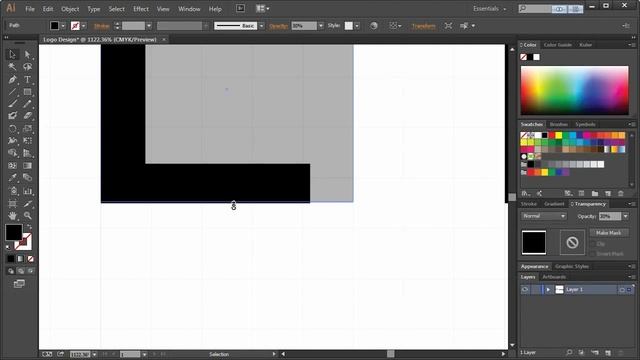Select the Eyedropper tool
640x360 pixels.
(12, 178)
